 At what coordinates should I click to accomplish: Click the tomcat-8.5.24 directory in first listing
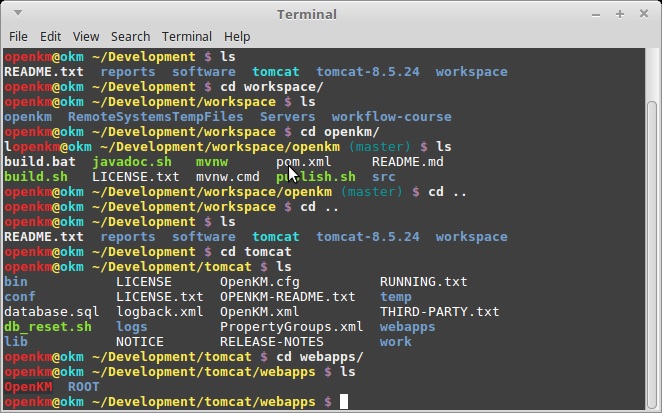(x=368, y=72)
